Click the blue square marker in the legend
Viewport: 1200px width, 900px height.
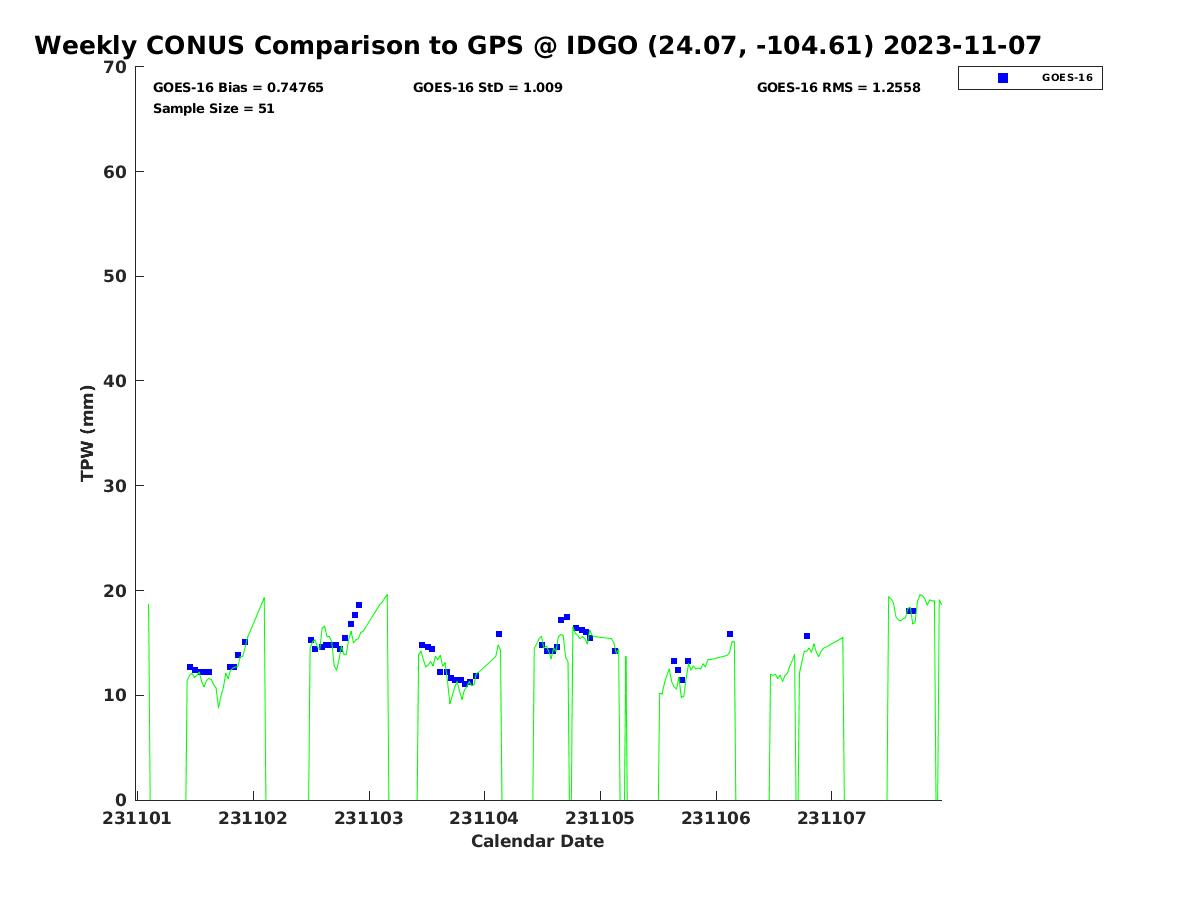(x=1003, y=78)
